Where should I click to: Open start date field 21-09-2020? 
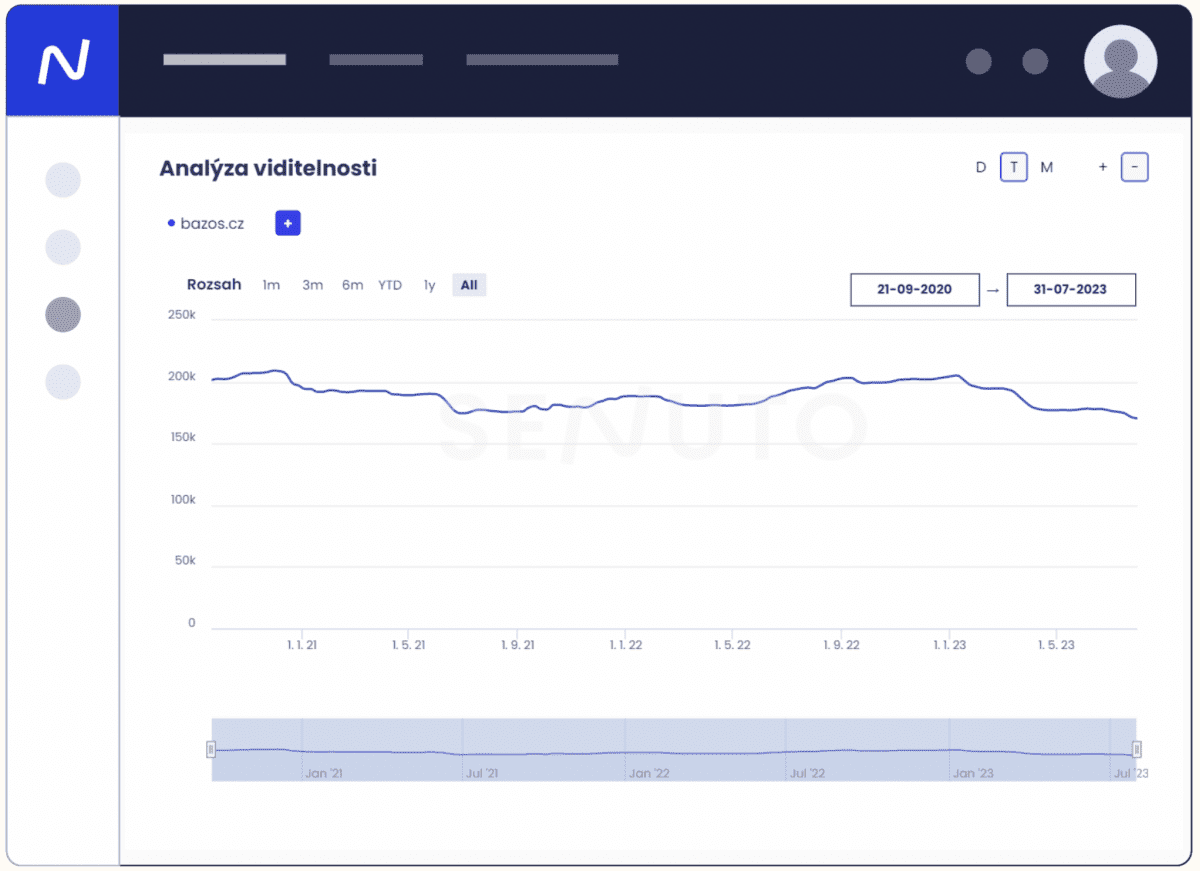coord(914,290)
